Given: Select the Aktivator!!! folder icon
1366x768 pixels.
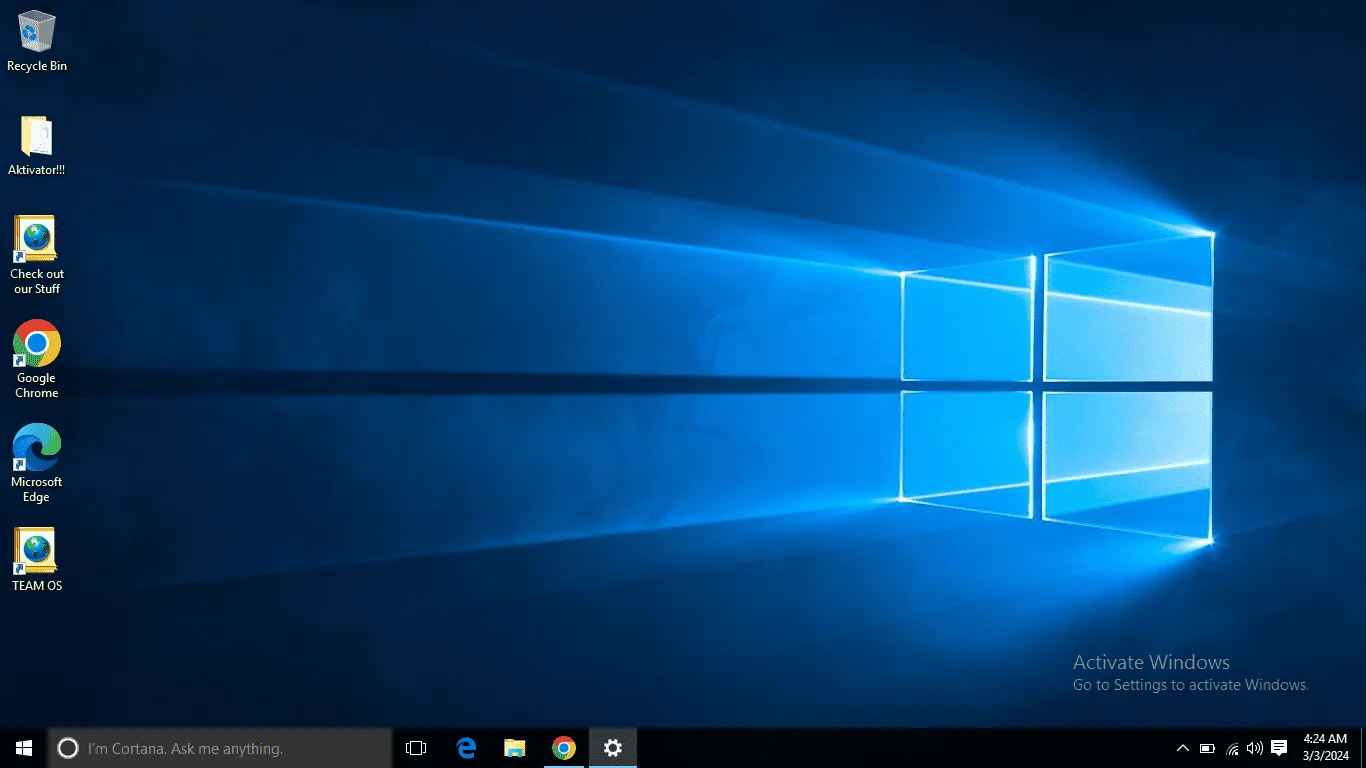Looking at the screenshot, I should [x=37, y=146].
